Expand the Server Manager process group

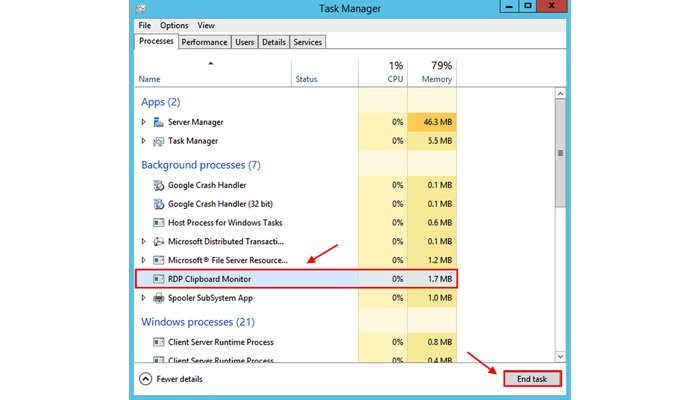pos(143,122)
